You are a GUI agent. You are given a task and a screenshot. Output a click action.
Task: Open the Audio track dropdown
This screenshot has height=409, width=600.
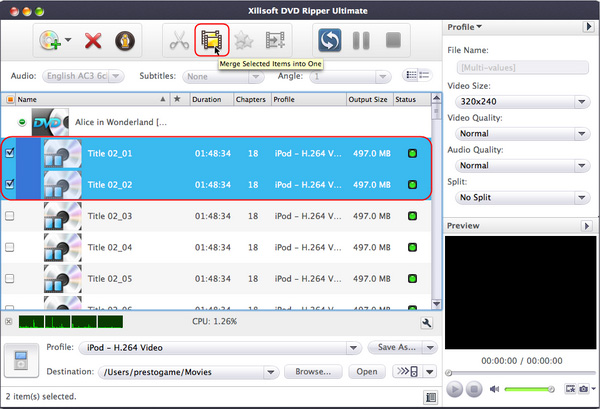(83, 76)
